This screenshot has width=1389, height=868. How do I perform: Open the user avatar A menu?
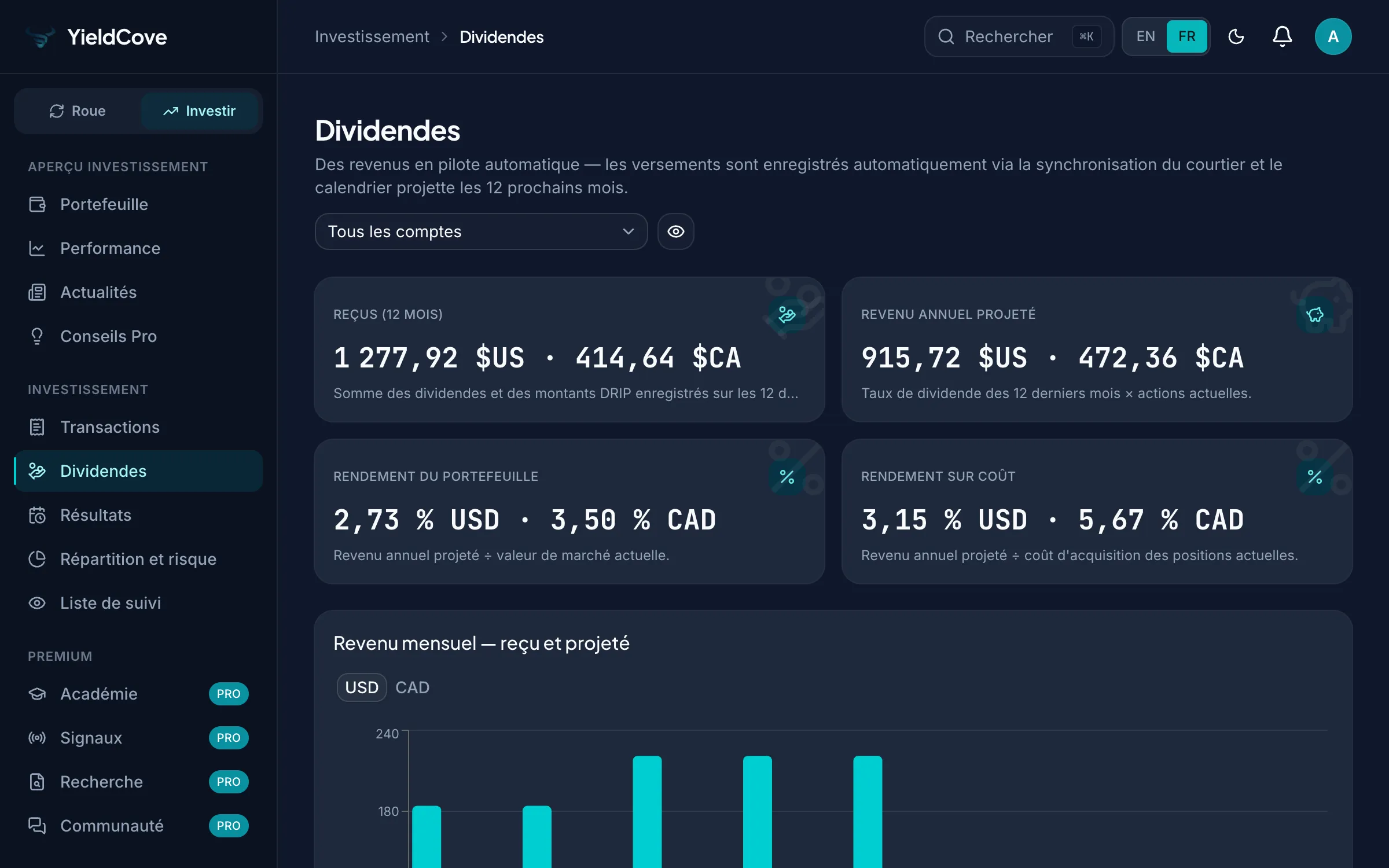coord(1333,36)
